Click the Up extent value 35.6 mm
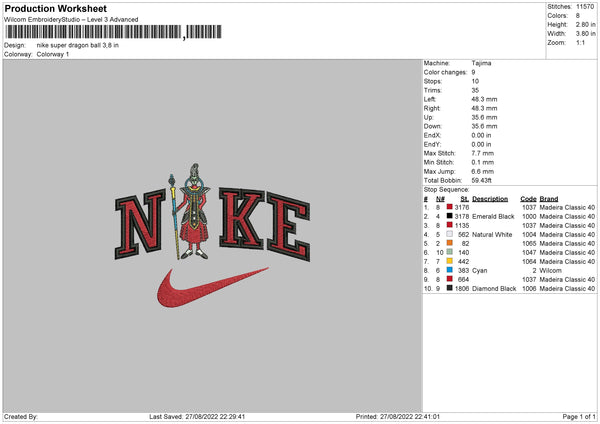The image size is (600, 424). (484, 117)
